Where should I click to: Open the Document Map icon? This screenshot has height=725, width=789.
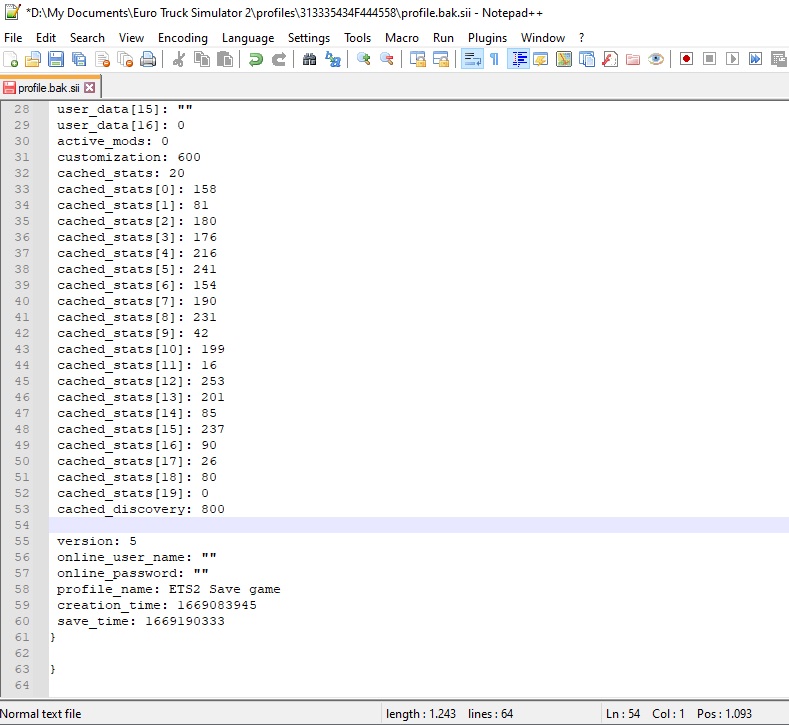click(564, 59)
